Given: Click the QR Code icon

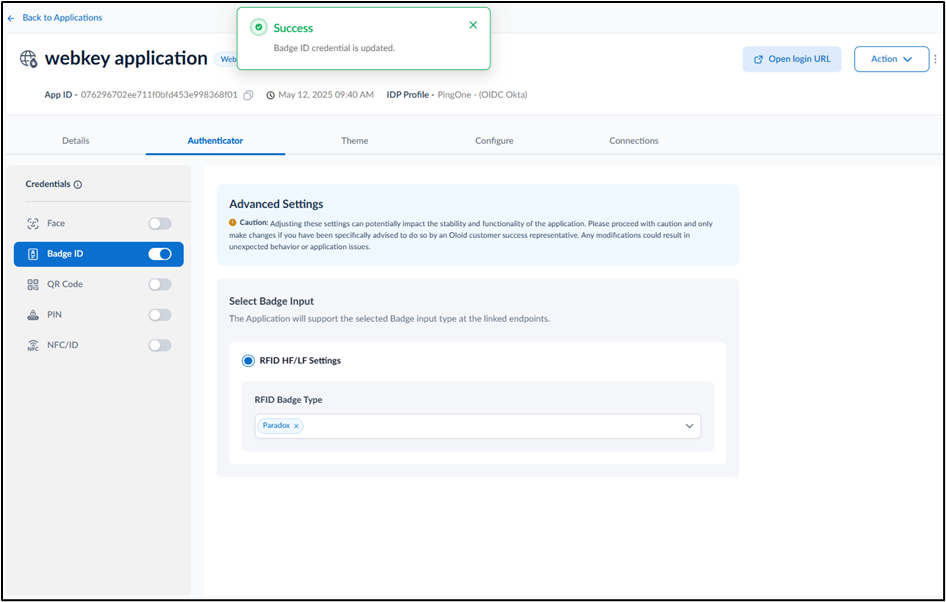Looking at the screenshot, I should 33,285.
